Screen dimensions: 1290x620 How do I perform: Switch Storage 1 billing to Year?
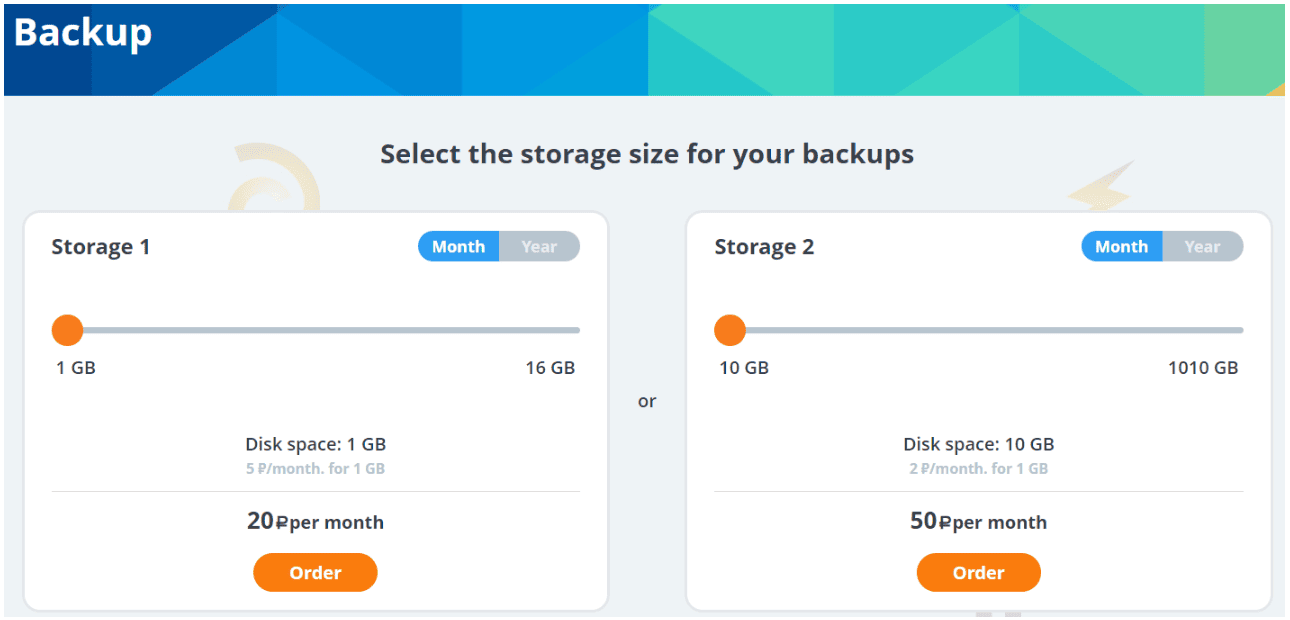(539, 247)
